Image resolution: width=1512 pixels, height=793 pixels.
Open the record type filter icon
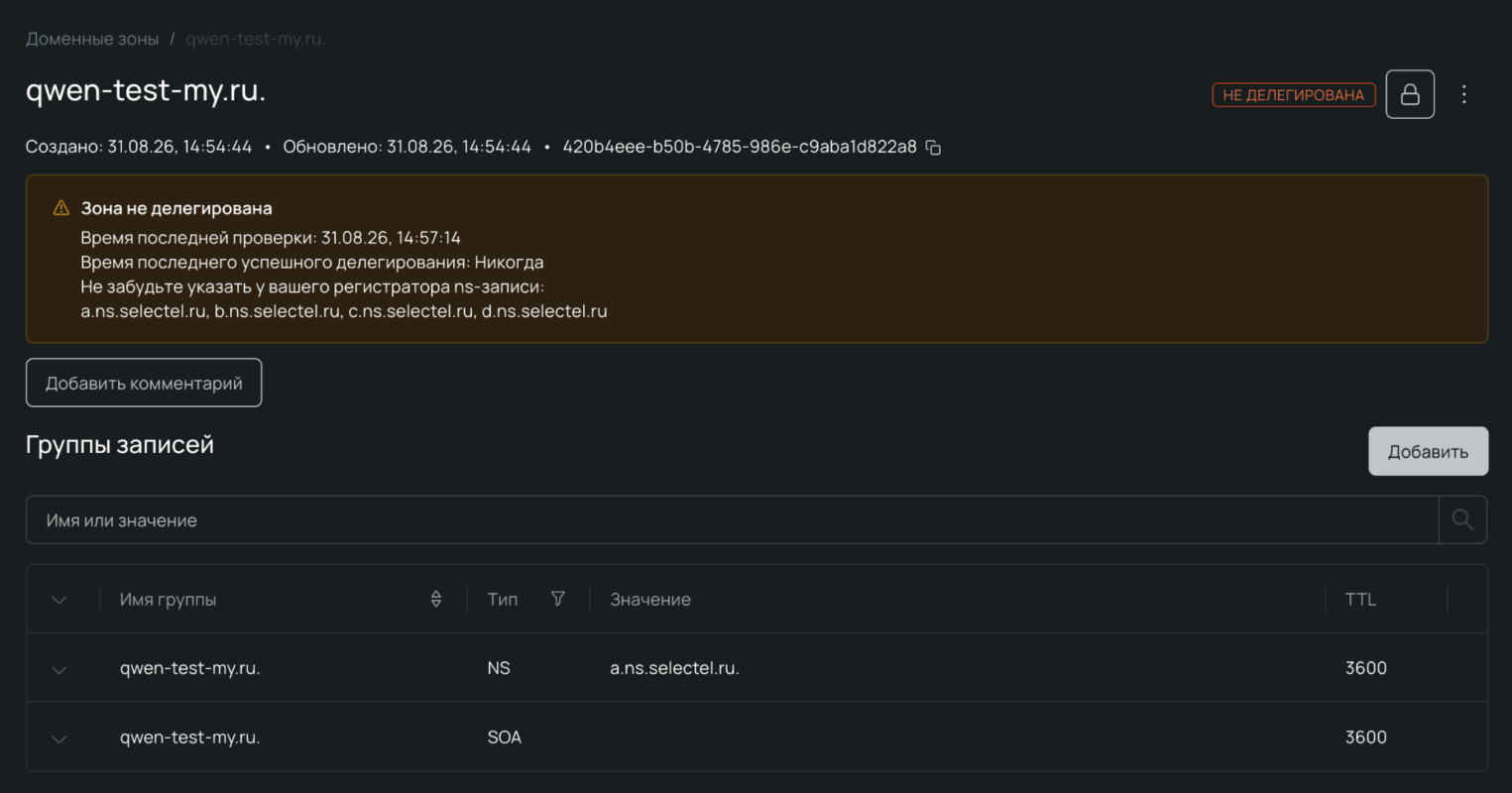pos(558,599)
